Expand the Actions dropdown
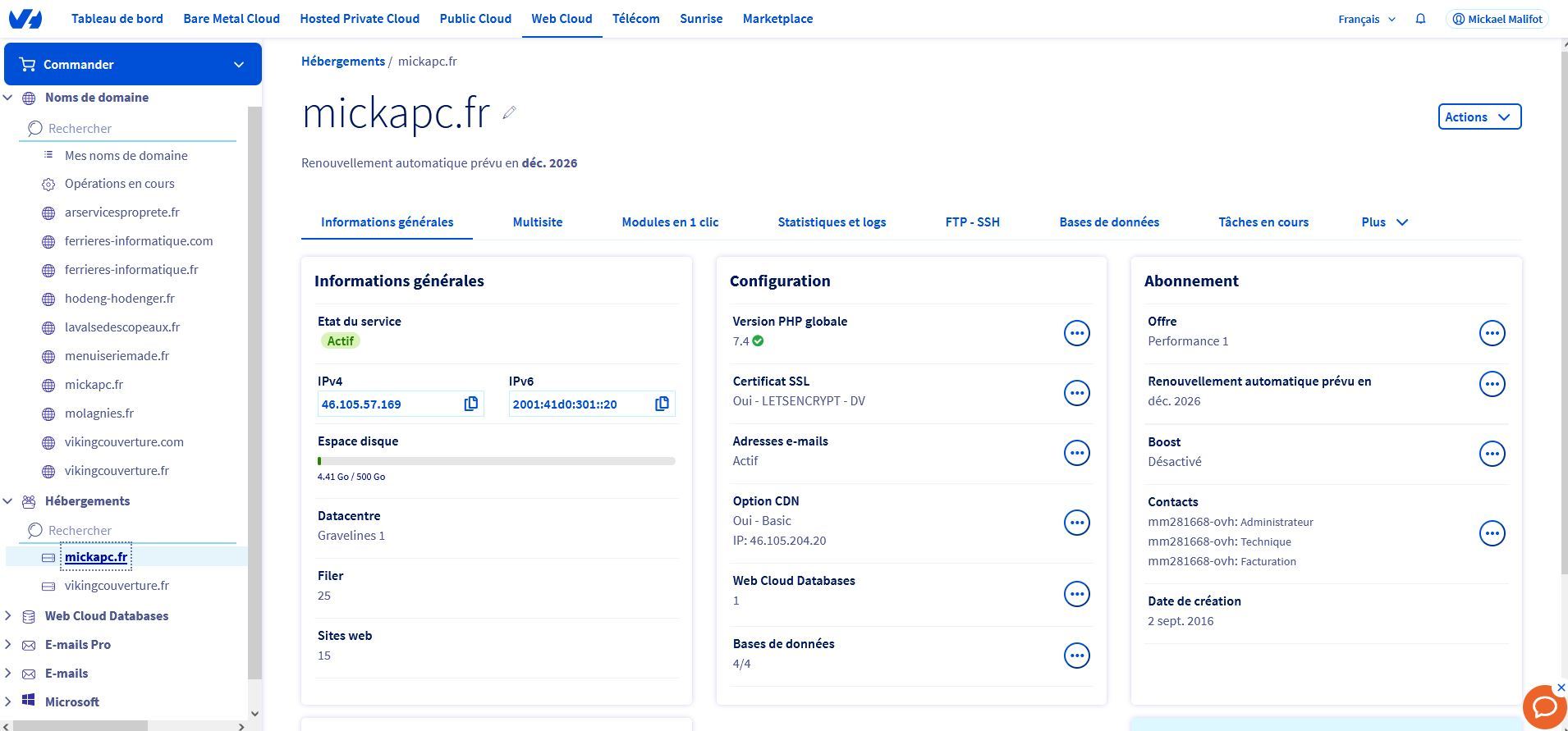The width and height of the screenshot is (1568, 731). click(1479, 117)
